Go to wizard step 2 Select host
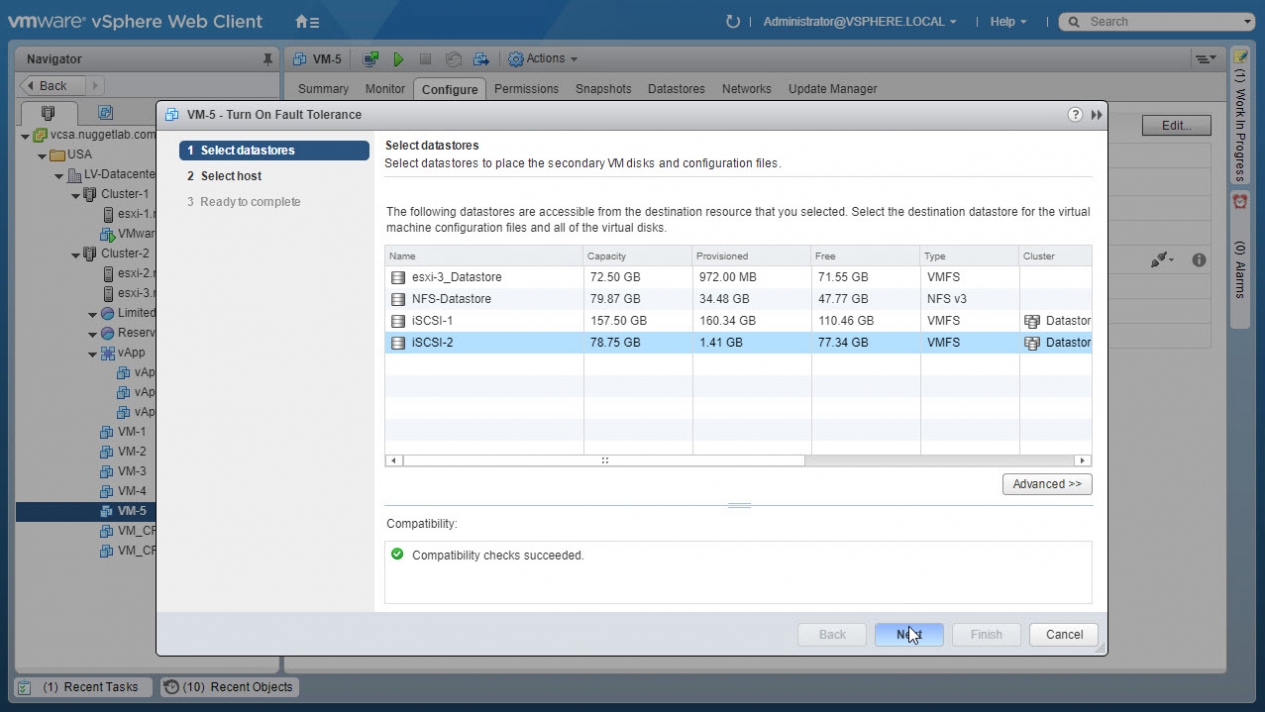 [231, 176]
